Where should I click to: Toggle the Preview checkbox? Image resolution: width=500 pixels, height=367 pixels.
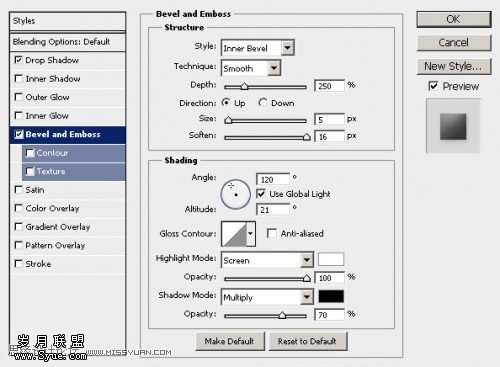point(433,86)
